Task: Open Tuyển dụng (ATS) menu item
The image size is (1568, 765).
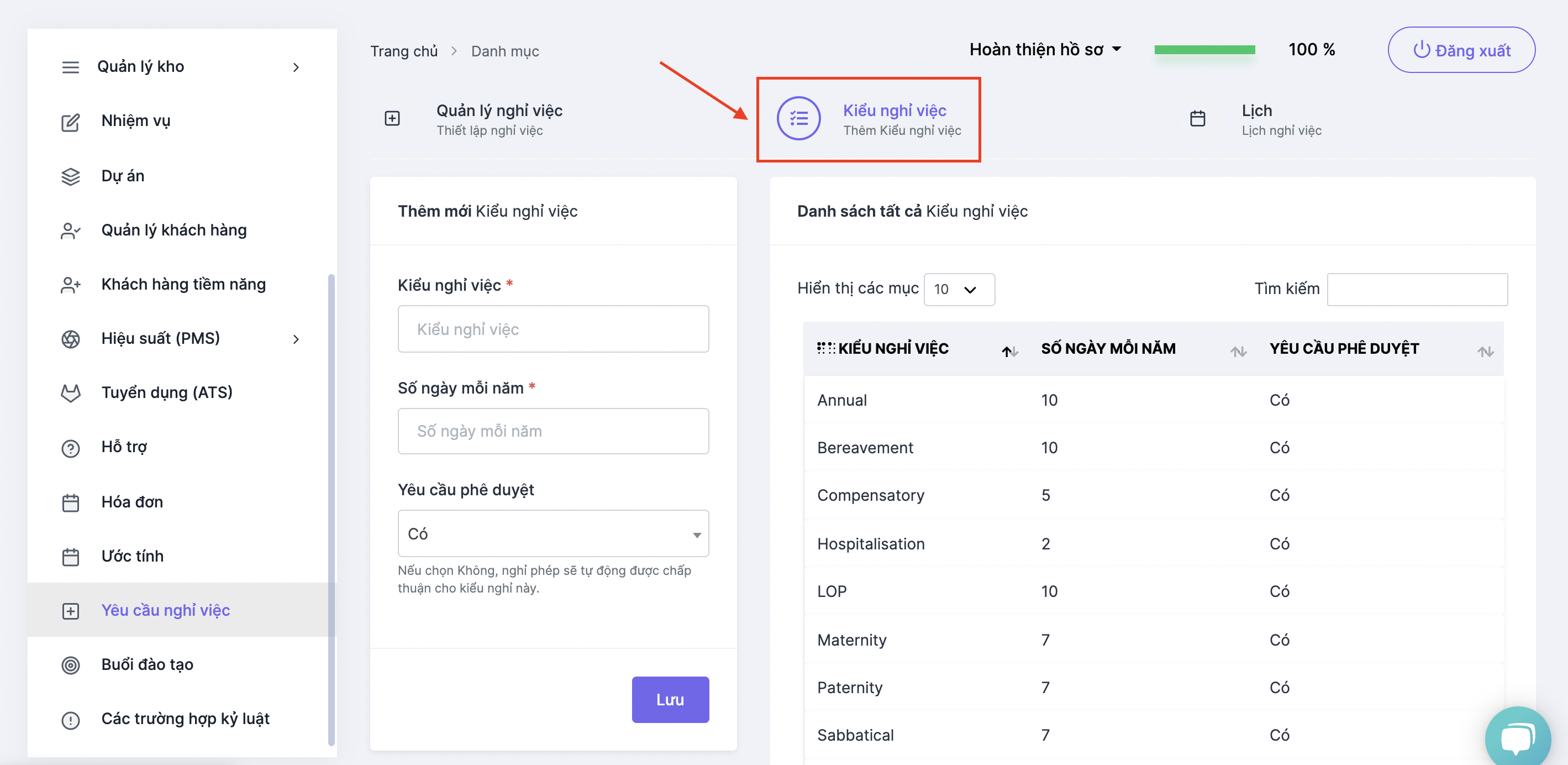Action: [x=167, y=392]
